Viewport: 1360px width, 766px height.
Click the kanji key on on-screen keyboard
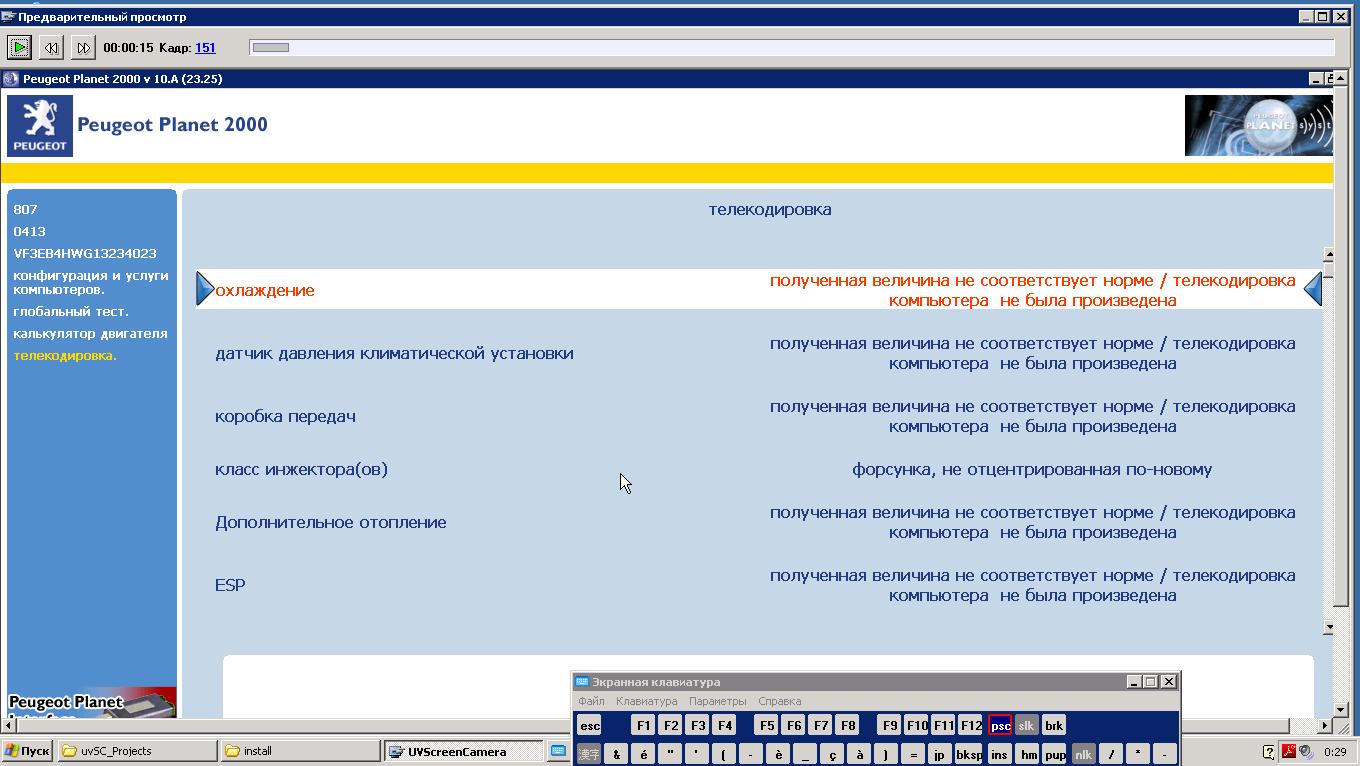coord(589,754)
